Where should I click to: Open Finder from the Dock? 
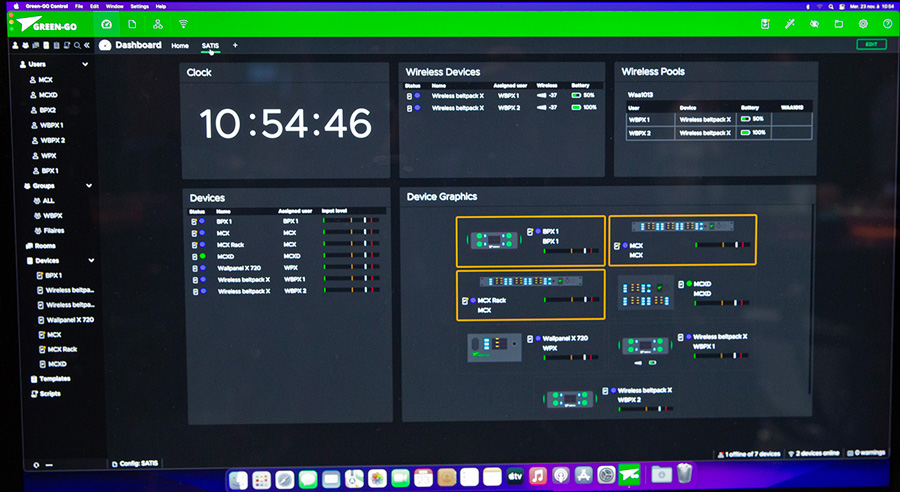[x=238, y=479]
